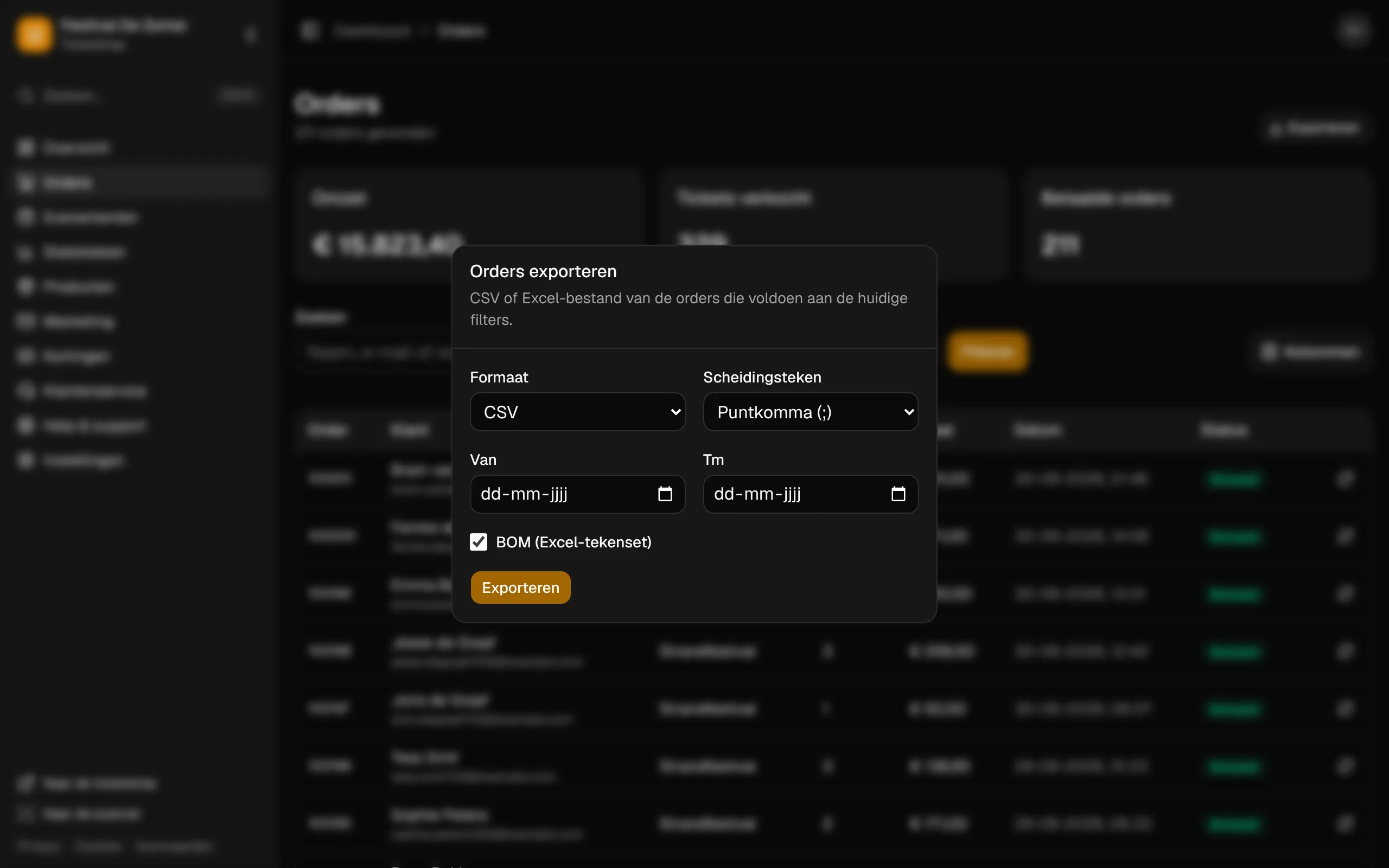Click the BOM (Excel-tekenset) label text
The image size is (1389, 868).
pos(574,542)
